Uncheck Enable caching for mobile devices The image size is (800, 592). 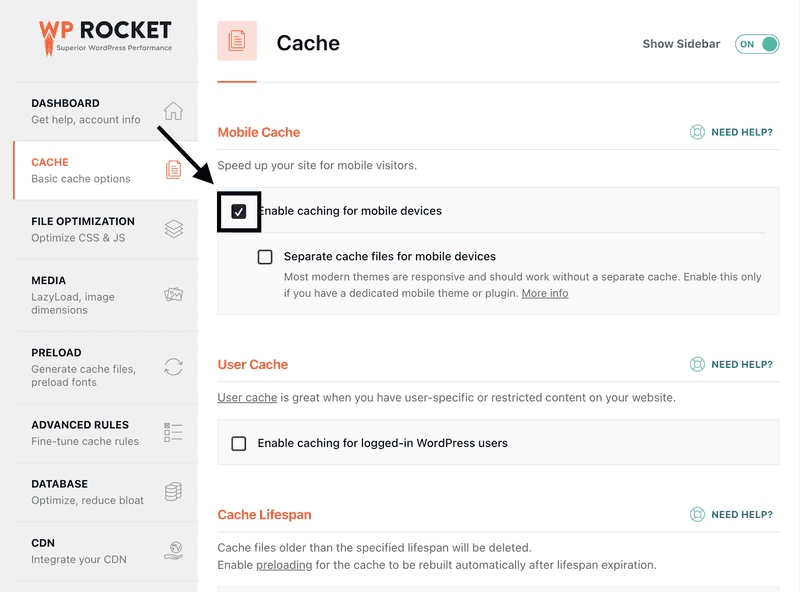click(x=239, y=211)
